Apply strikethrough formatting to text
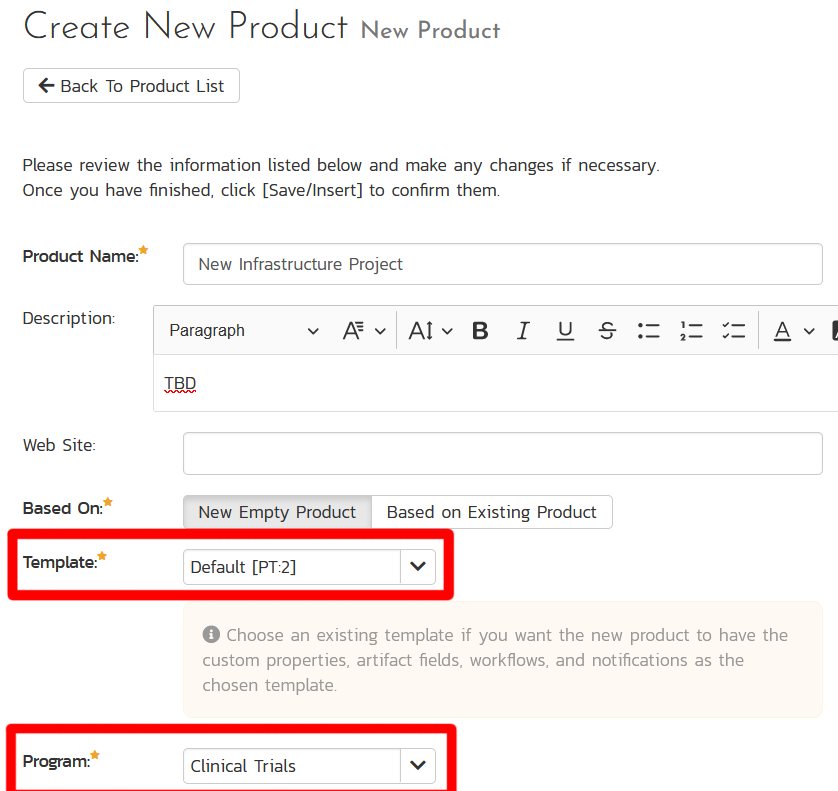 click(x=607, y=331)
